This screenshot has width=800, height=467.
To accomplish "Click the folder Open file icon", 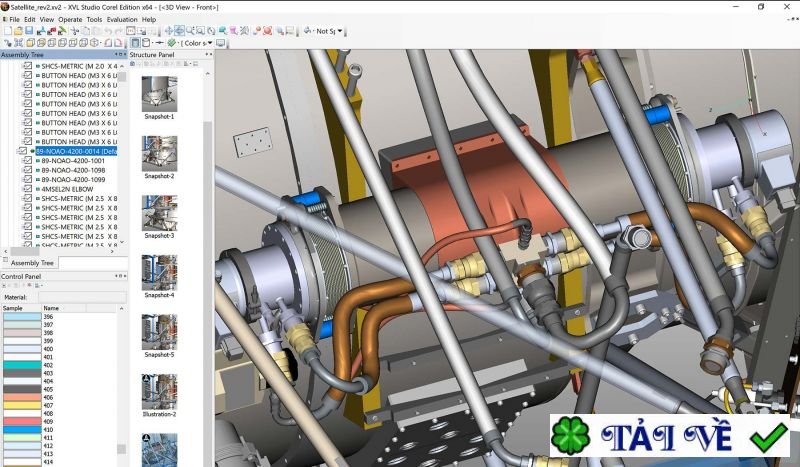I will (19, 31).
